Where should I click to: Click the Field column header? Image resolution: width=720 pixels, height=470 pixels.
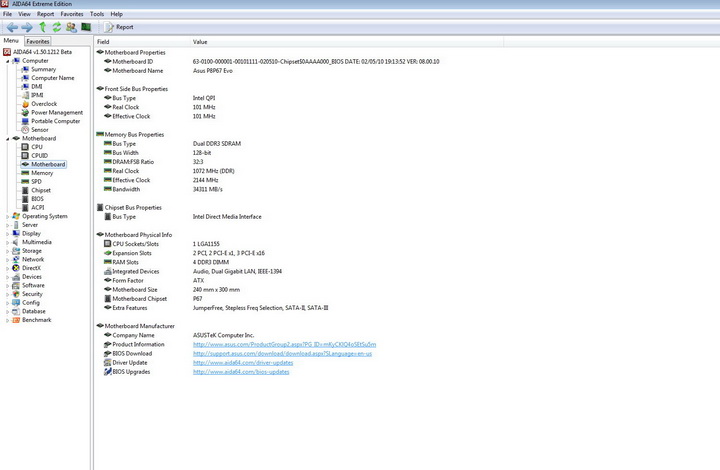click(142, 42)
